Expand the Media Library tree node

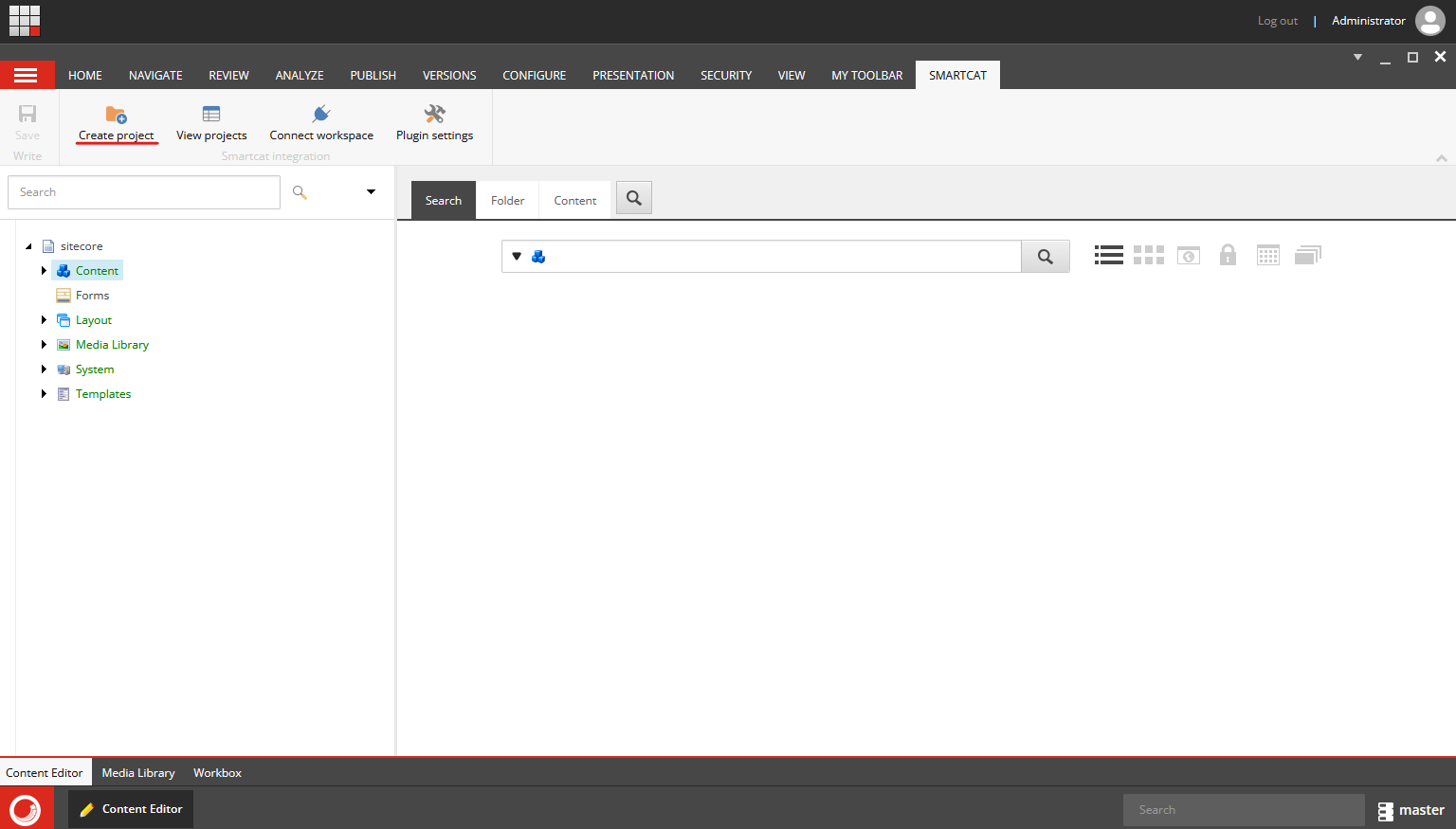pyautogui.click(x=44, y=345)
